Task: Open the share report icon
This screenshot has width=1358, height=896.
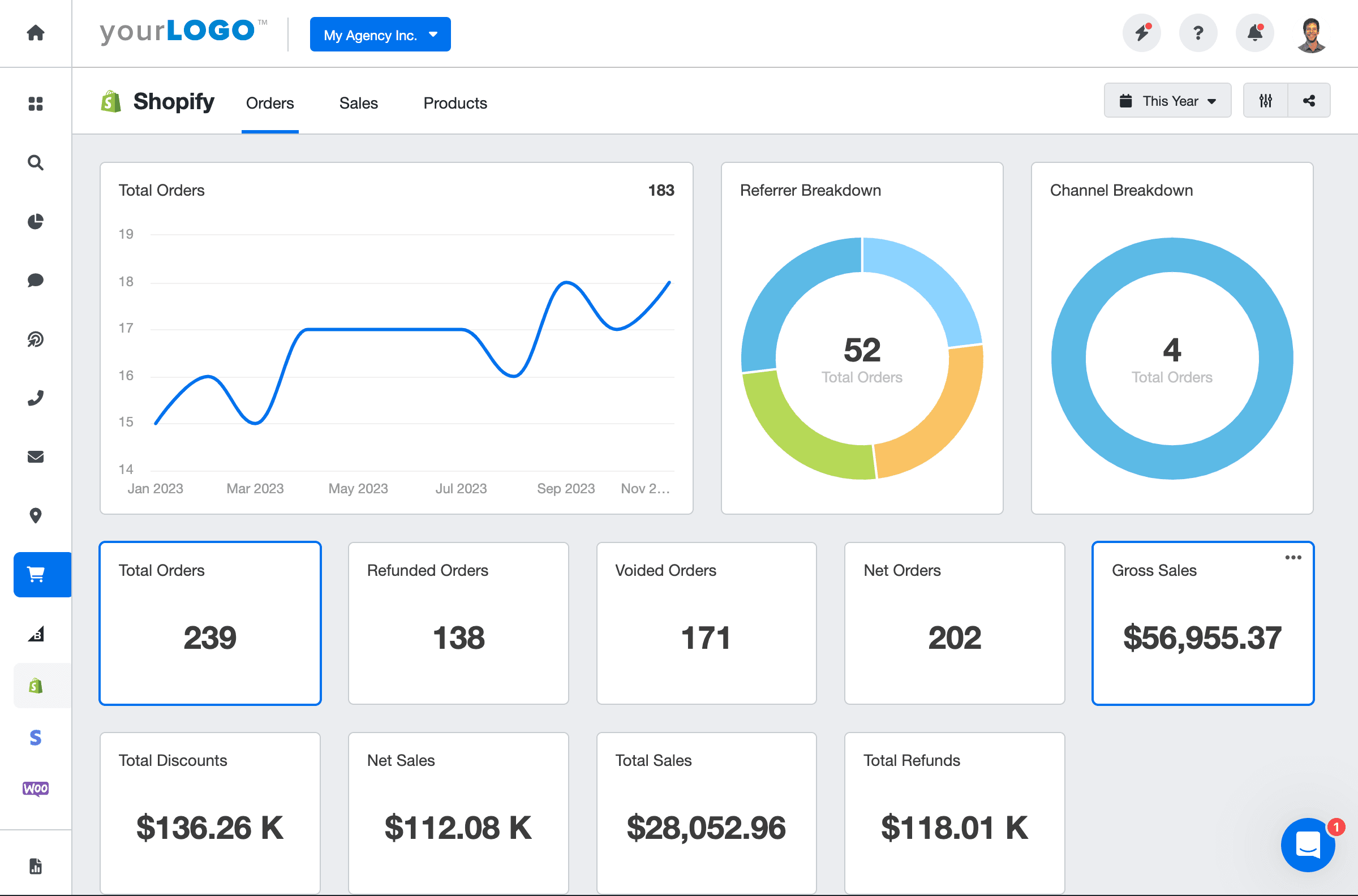Action: 1309,100
